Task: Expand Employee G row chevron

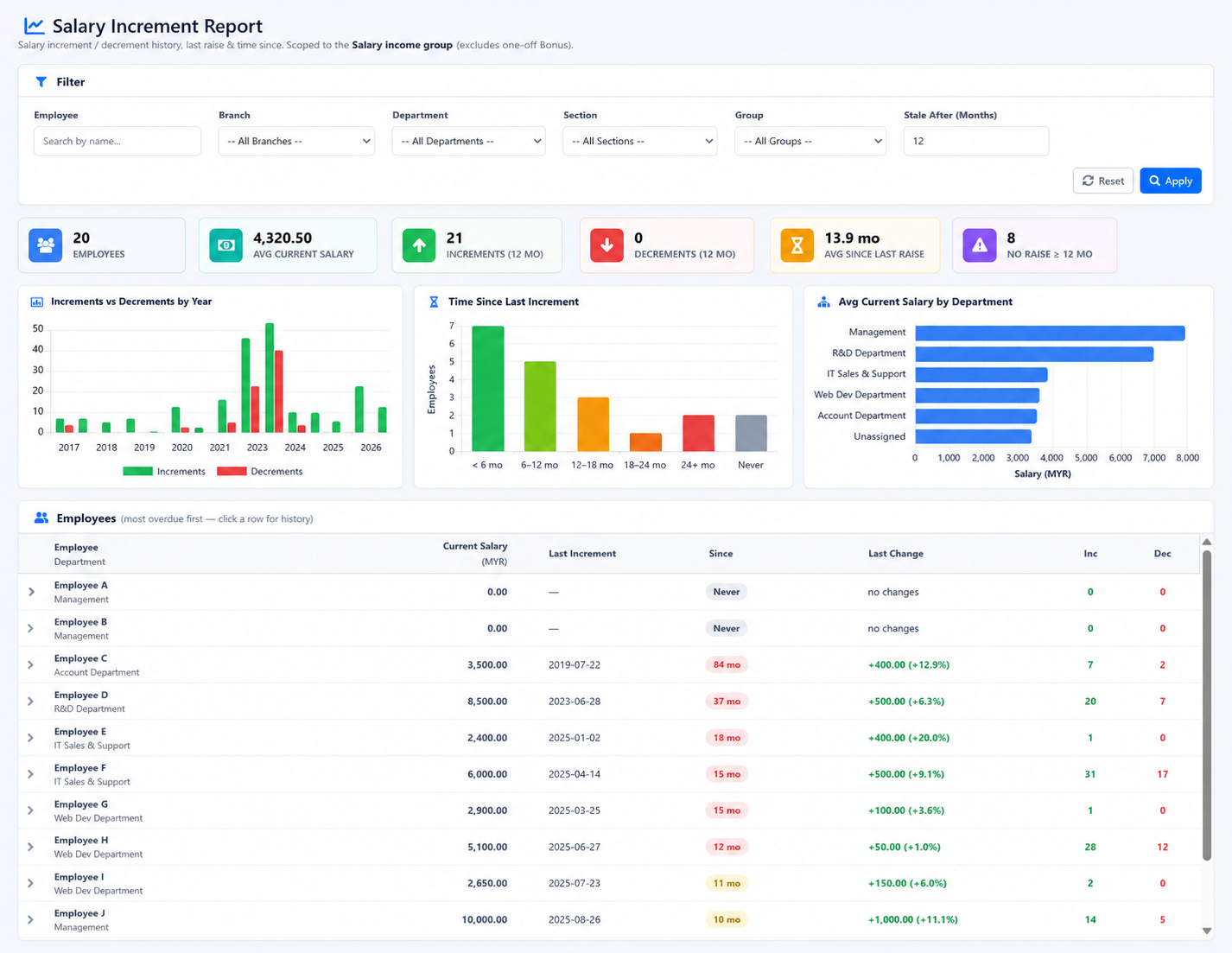Action: [31, 810]
